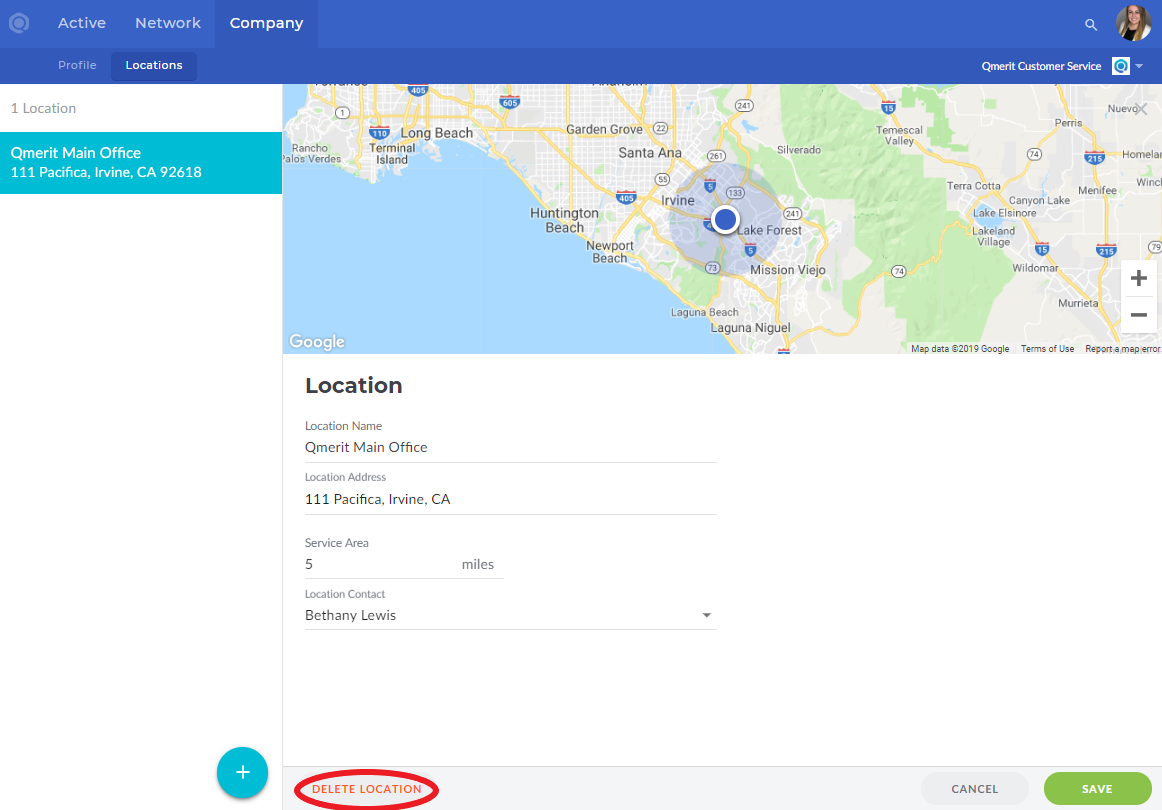Zoom in on the map
This screenshot has height=810, width=1162.
click(1138, 278)
